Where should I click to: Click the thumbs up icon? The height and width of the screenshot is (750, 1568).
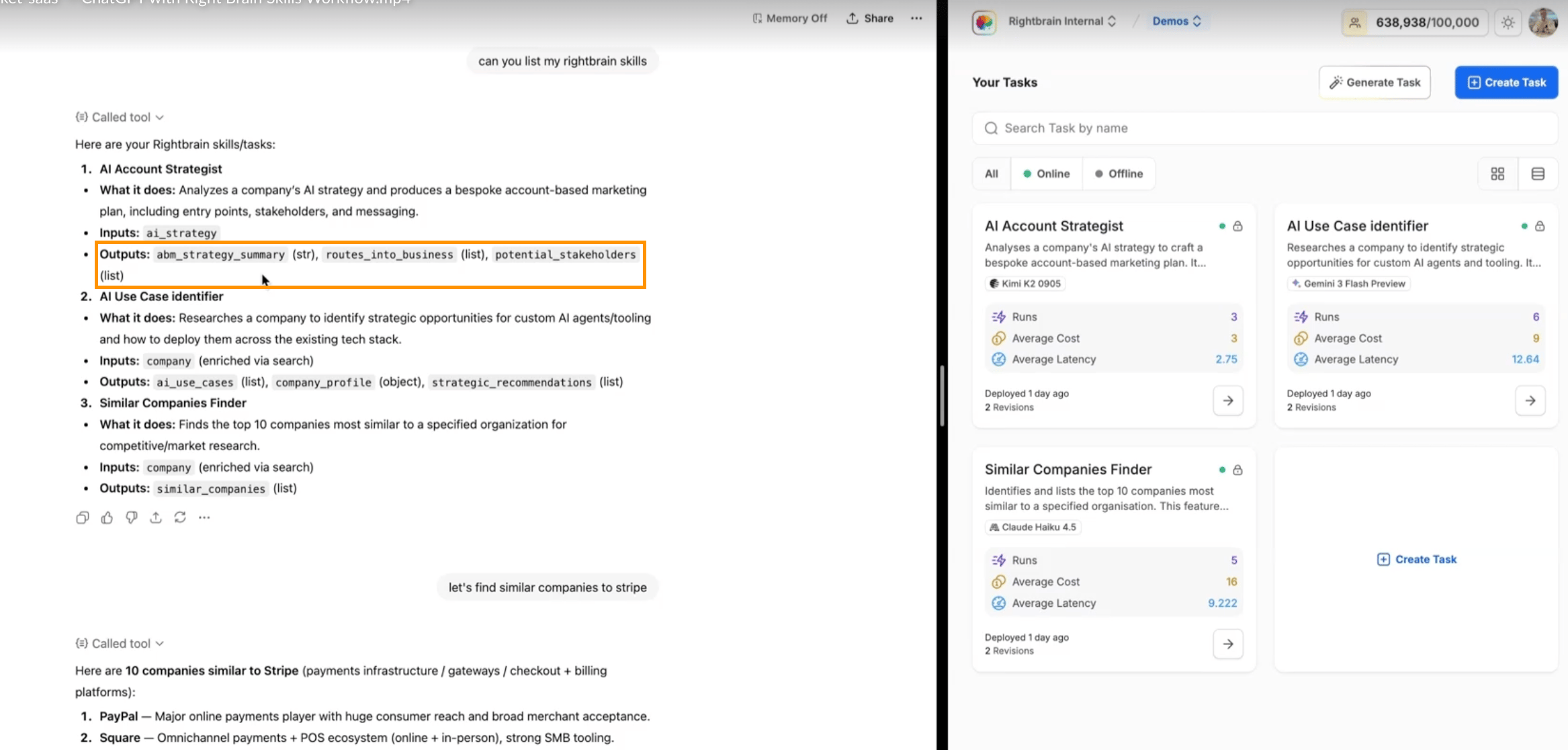(107, 517)
